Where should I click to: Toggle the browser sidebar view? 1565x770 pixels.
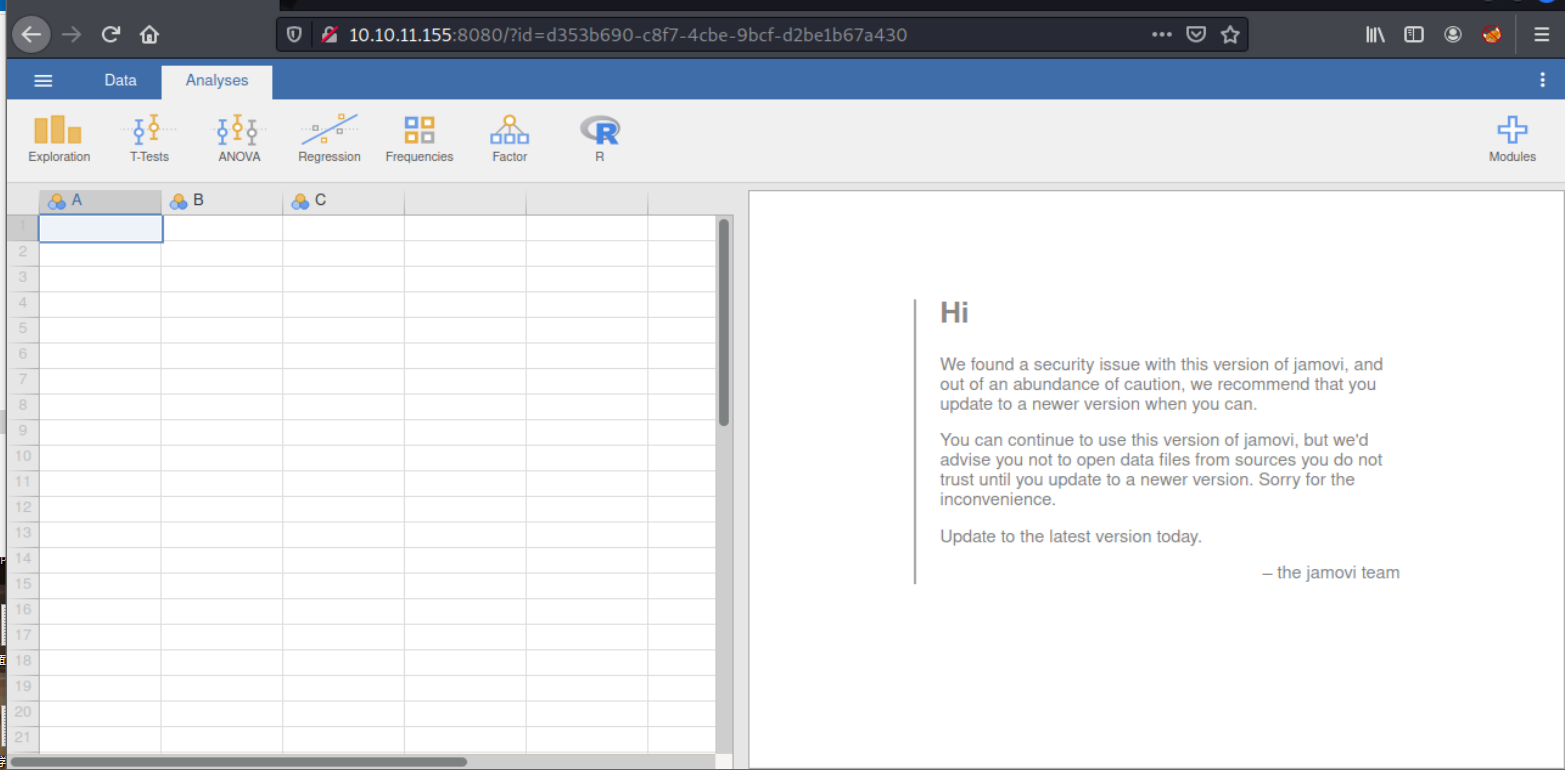point(1414,35)
